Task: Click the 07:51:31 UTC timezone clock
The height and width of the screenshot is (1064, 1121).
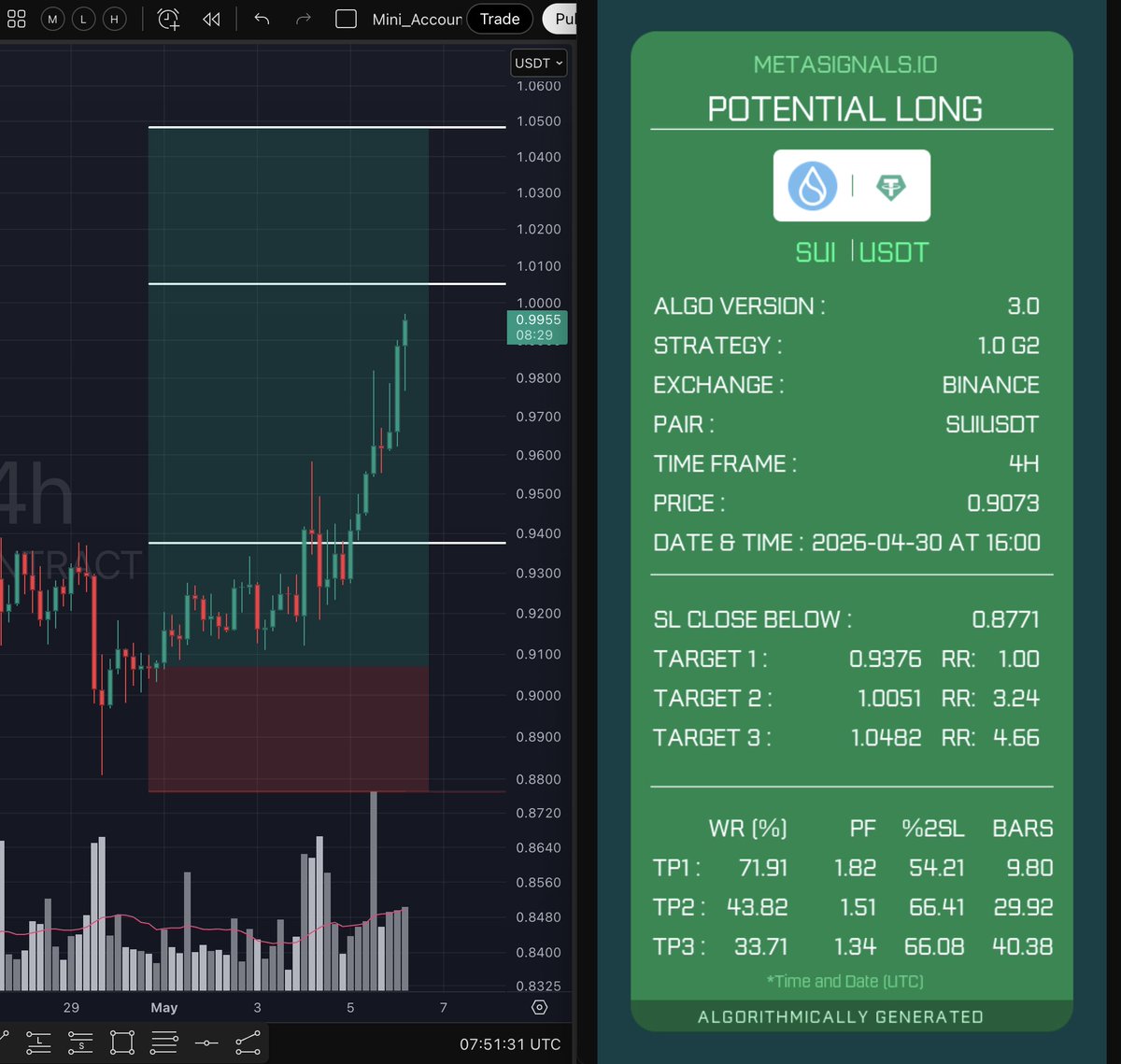Action: coord(510,1044)
